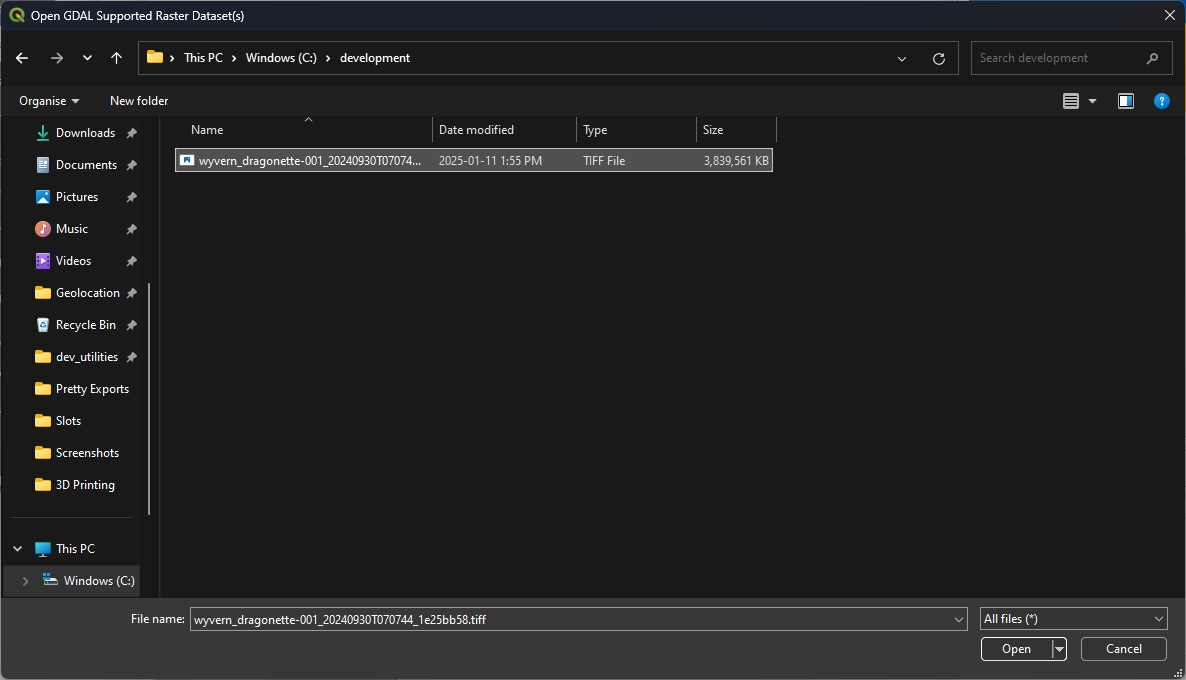1186x680 pixels.
Task: Click the File name input field
Action: coord(570,619)
